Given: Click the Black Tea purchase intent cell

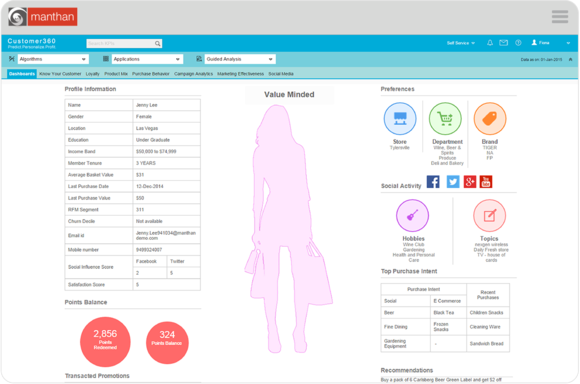Looking at the screenshot, I should coord(448,313).
